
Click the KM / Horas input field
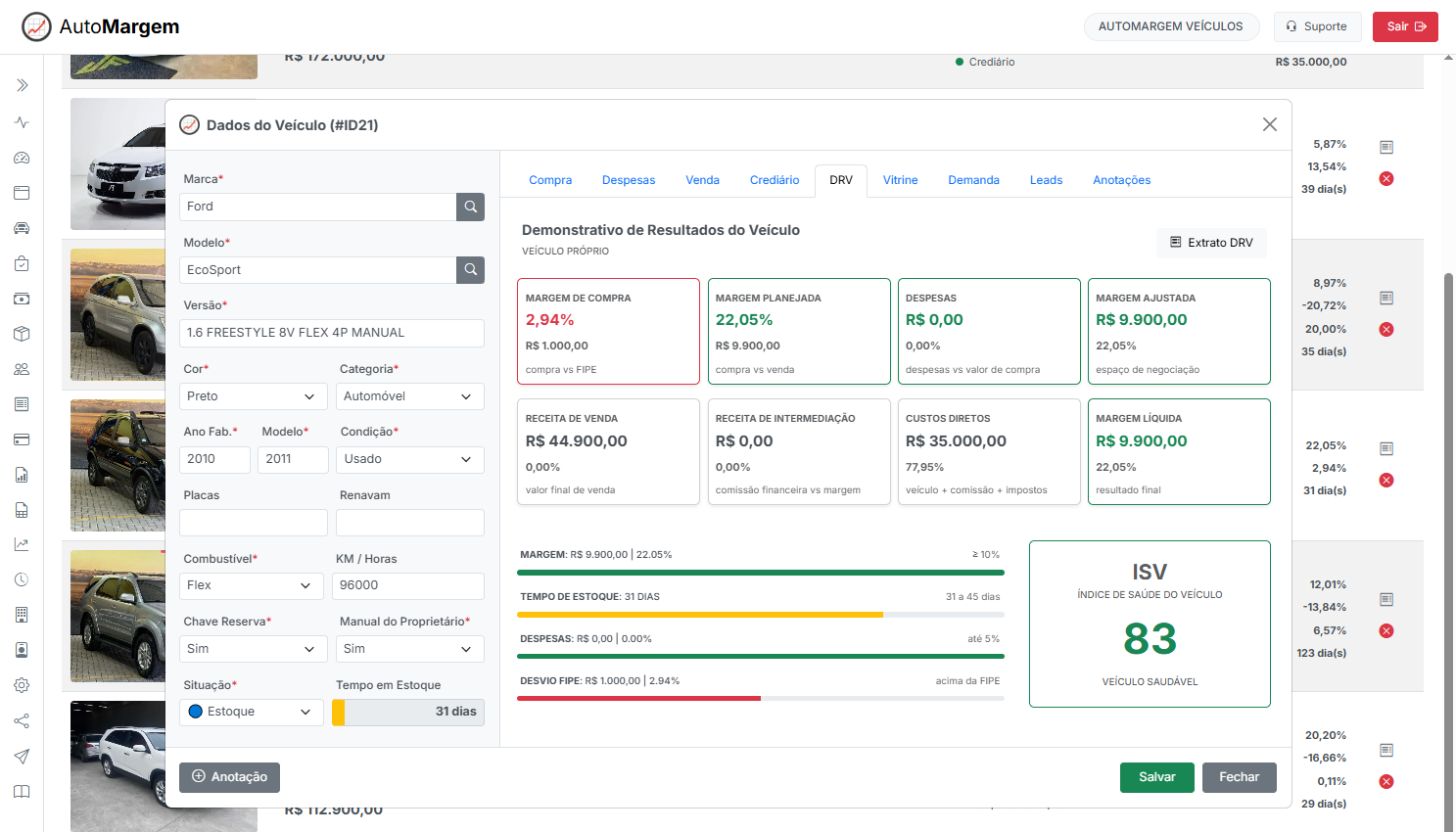[409, 585]
